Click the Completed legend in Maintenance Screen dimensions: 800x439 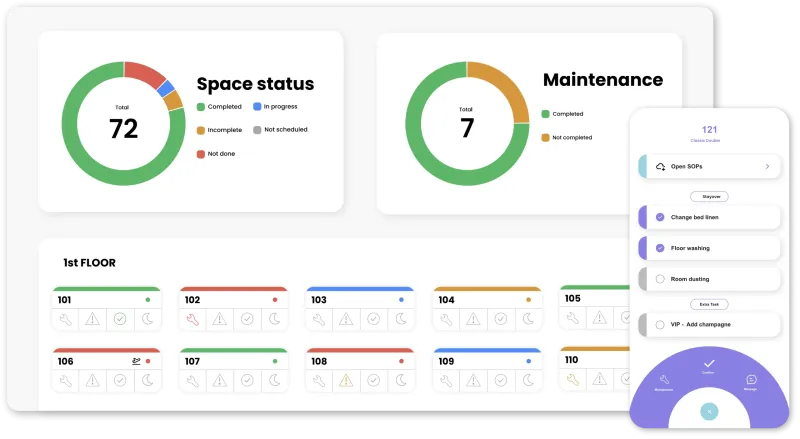(562, 114)
